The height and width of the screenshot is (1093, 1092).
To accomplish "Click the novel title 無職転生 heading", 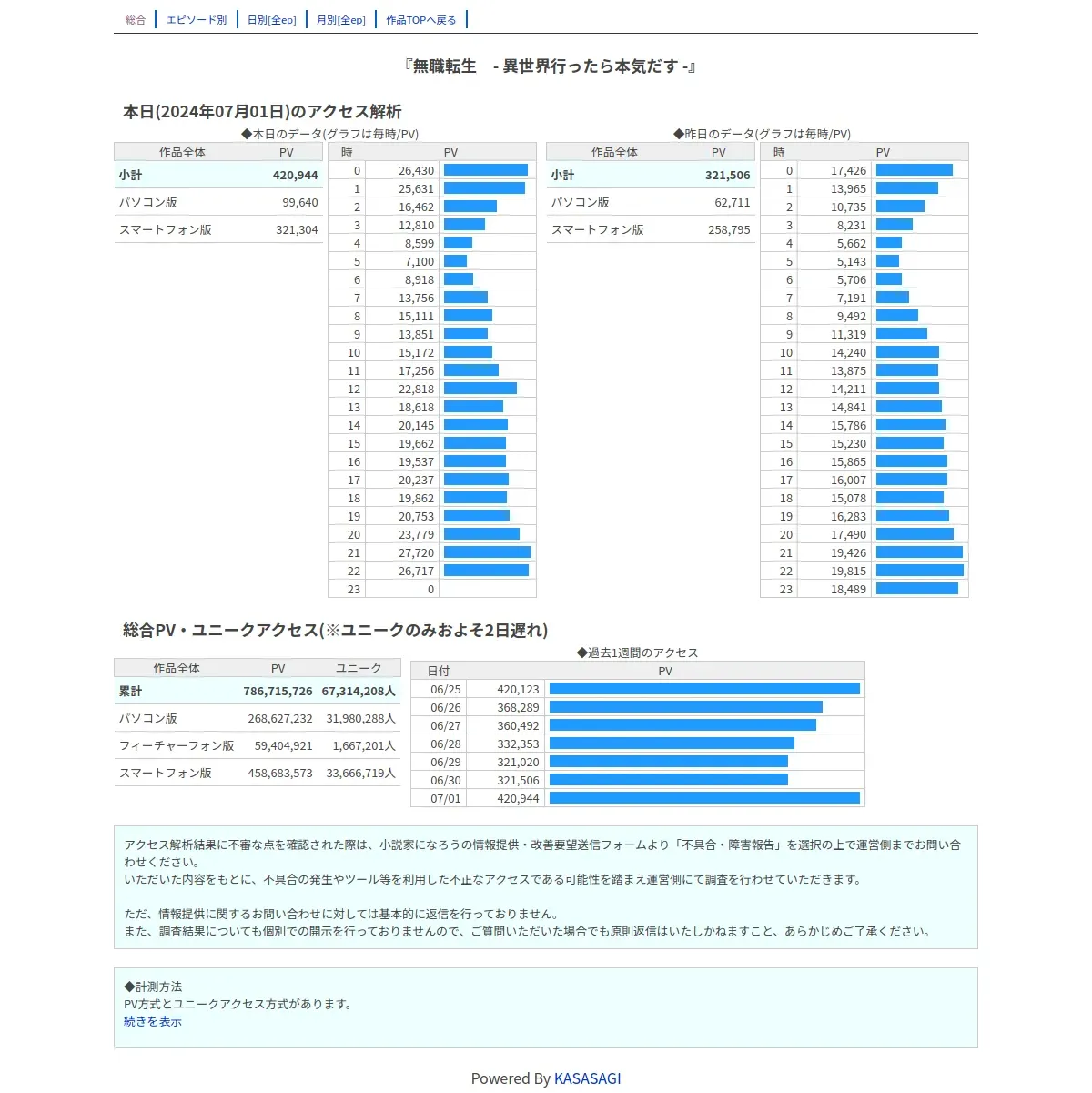I will [x=550, y=66].
